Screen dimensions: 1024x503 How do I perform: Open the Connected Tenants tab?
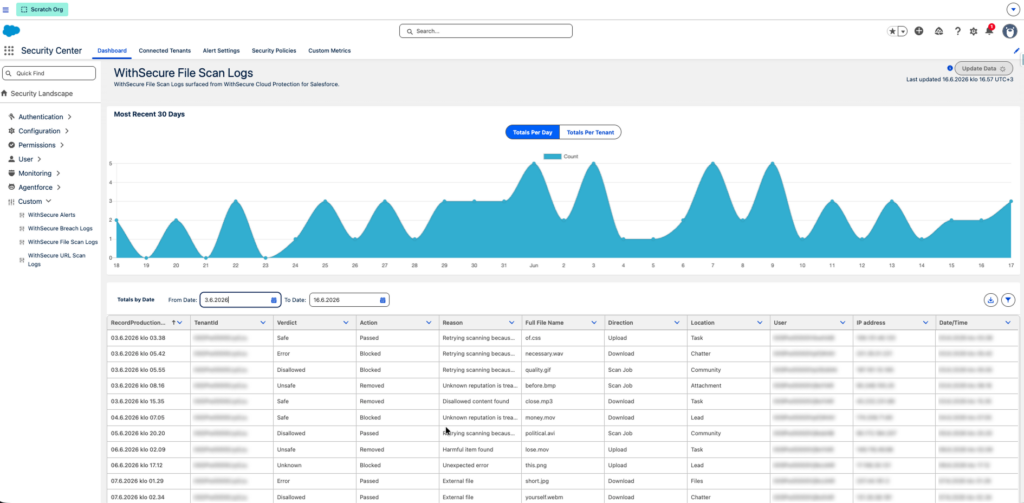pyautogui.click(x=165, y=50)
